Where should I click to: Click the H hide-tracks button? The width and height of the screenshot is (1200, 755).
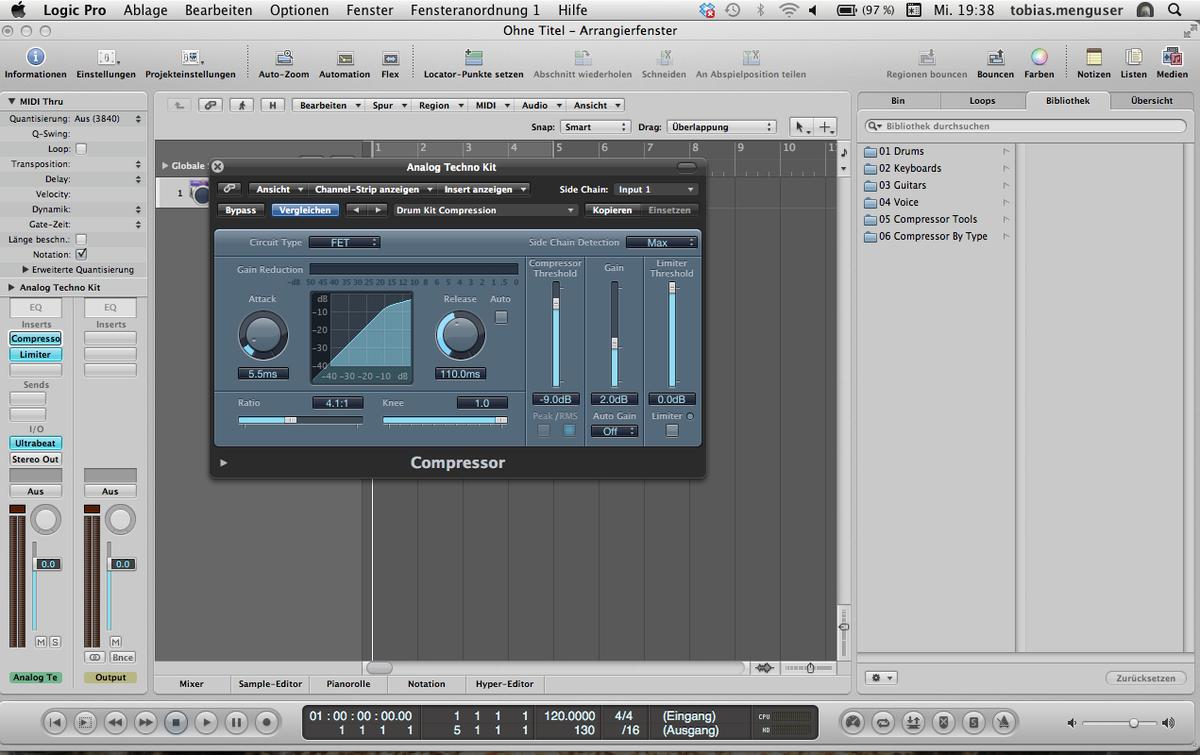click(x=272, y=105)
